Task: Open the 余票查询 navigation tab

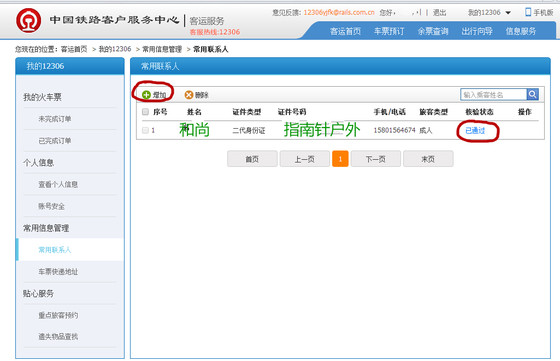Action: [433, 31]
